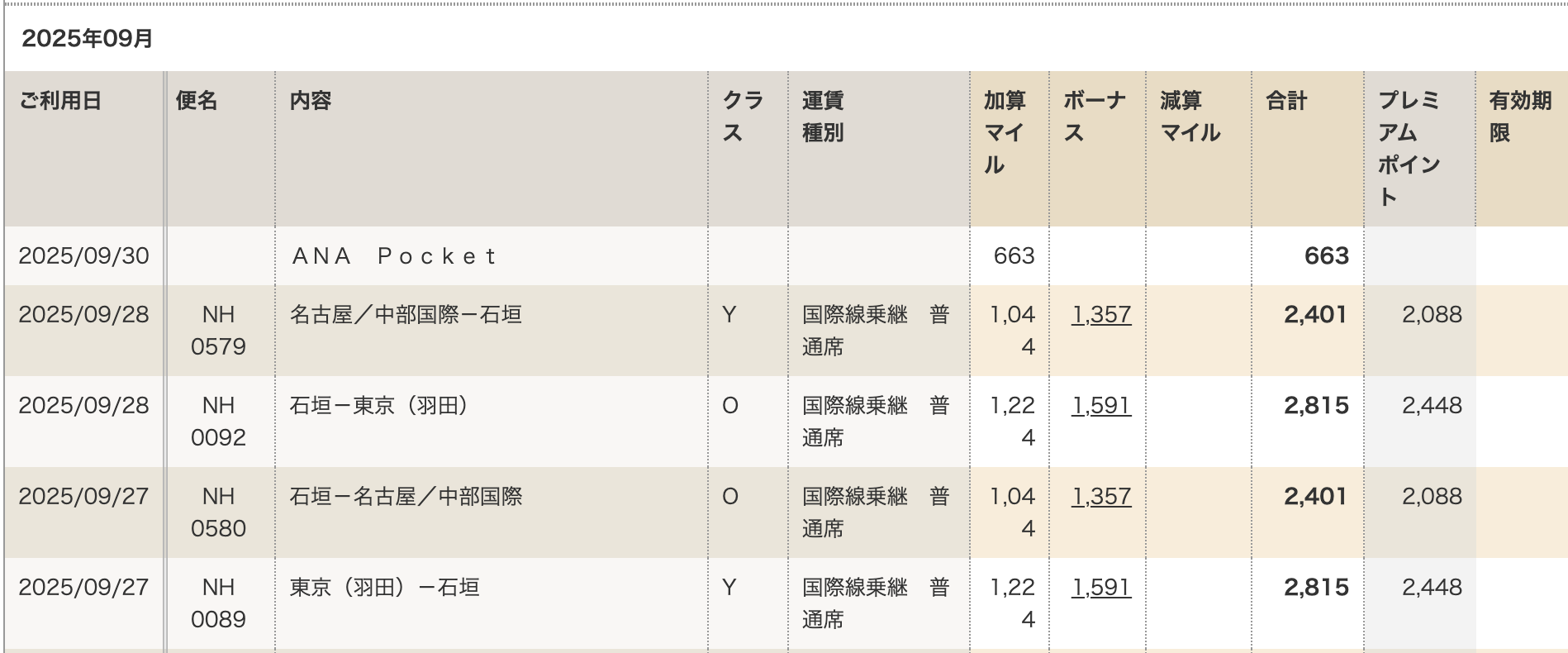Click the 加算マイル column header
This screenshot has height=653, width=1568.
1005,132
